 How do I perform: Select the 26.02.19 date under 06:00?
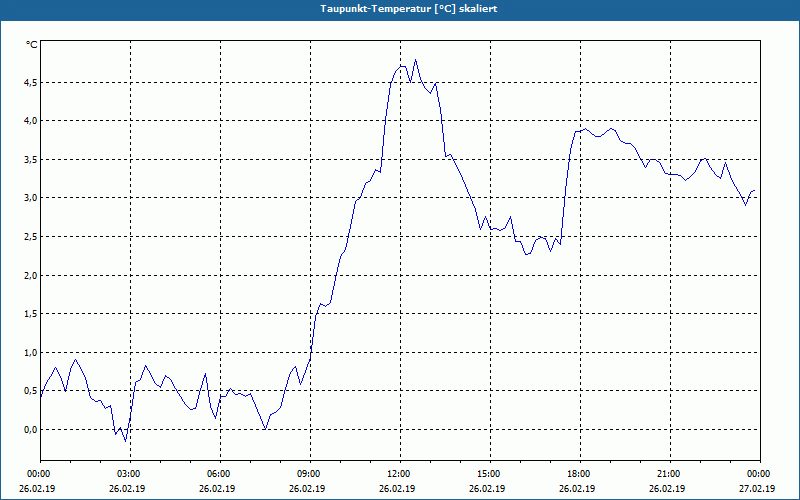(217, 488)
